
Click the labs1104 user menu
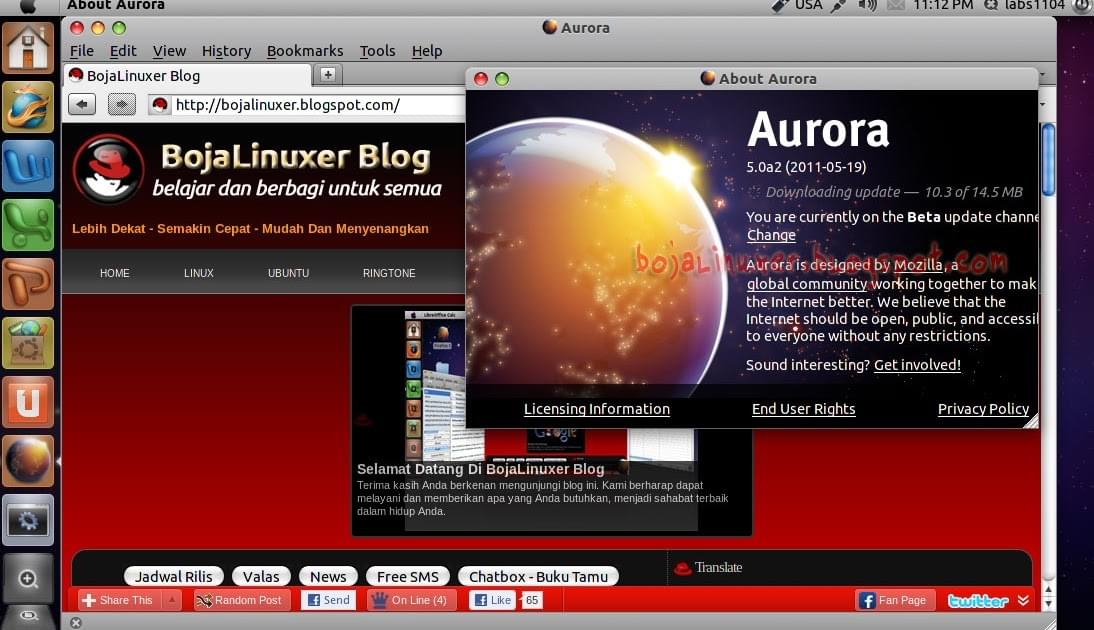pos(1034,5)
